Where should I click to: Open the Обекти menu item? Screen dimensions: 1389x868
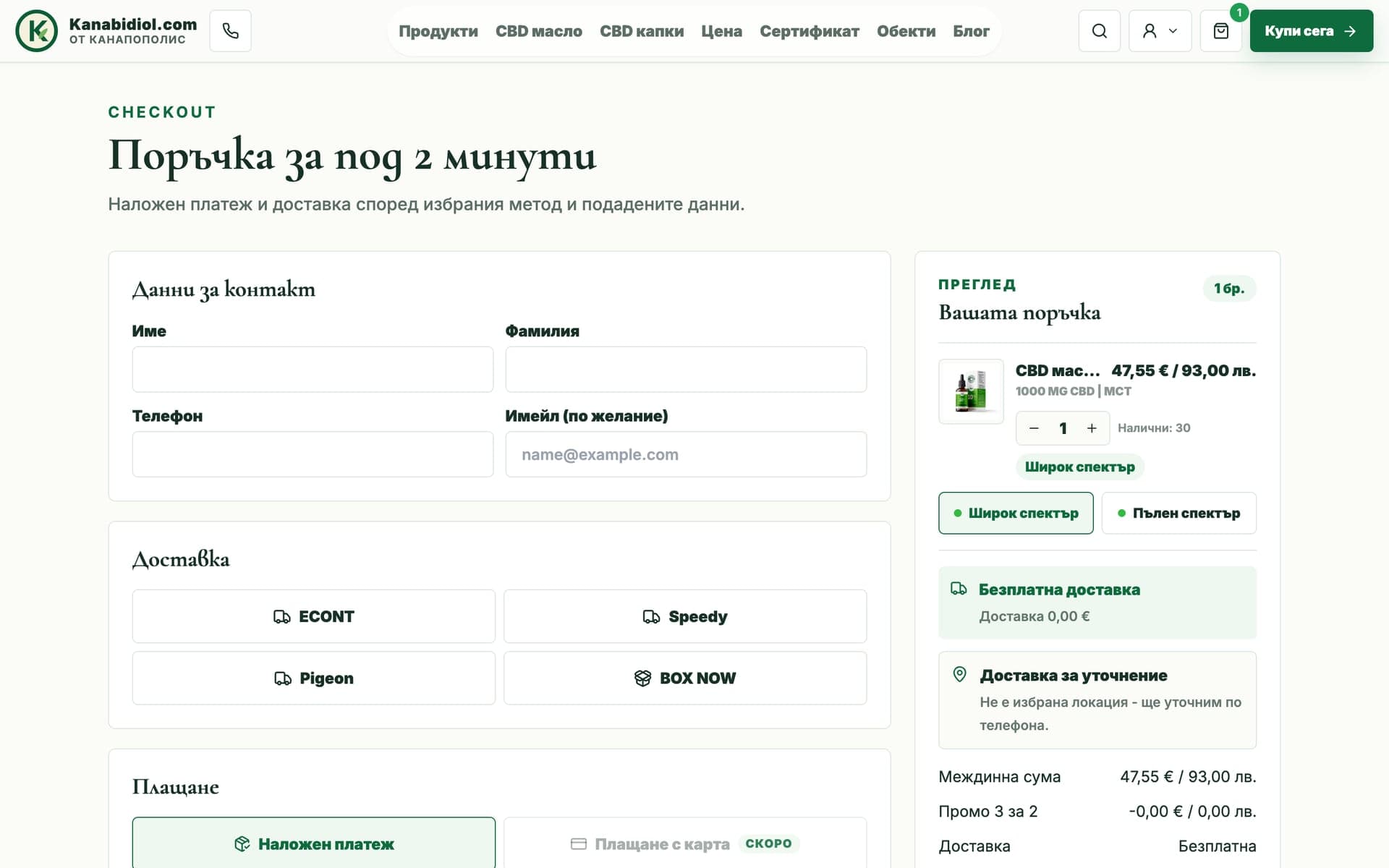click(x=906, y=31)
